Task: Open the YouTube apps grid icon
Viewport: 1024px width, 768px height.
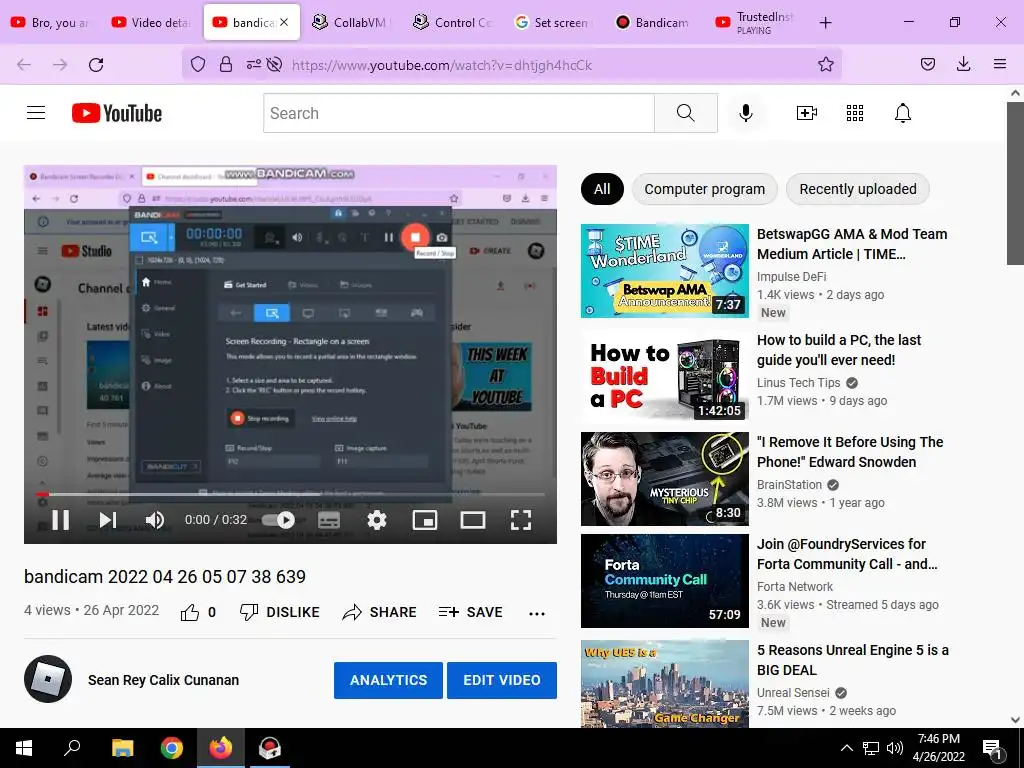Action: tap(855, 113)
